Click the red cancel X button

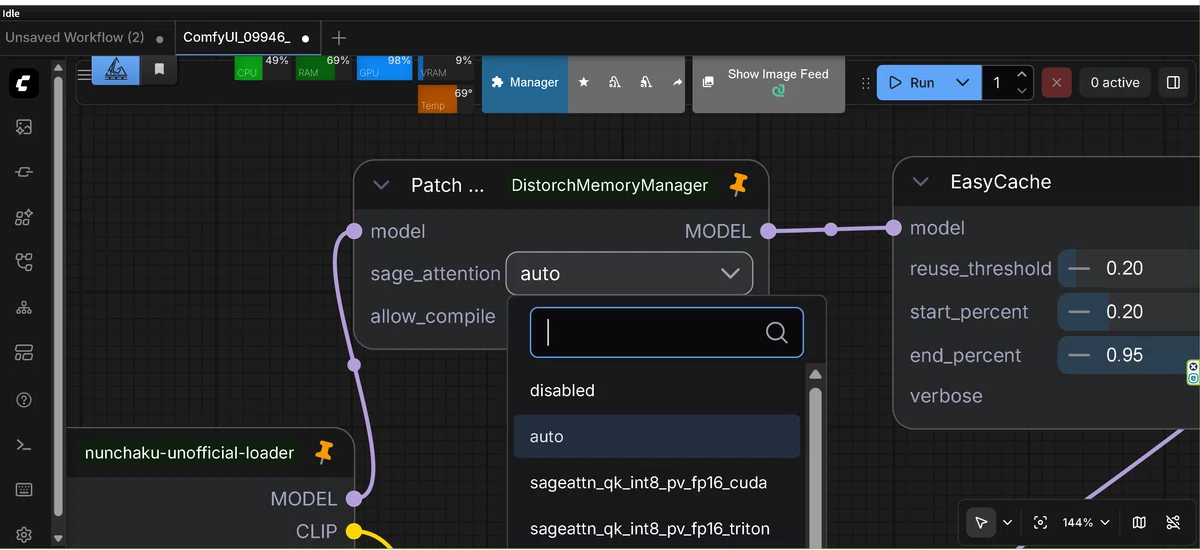(x=1057, y=83)
